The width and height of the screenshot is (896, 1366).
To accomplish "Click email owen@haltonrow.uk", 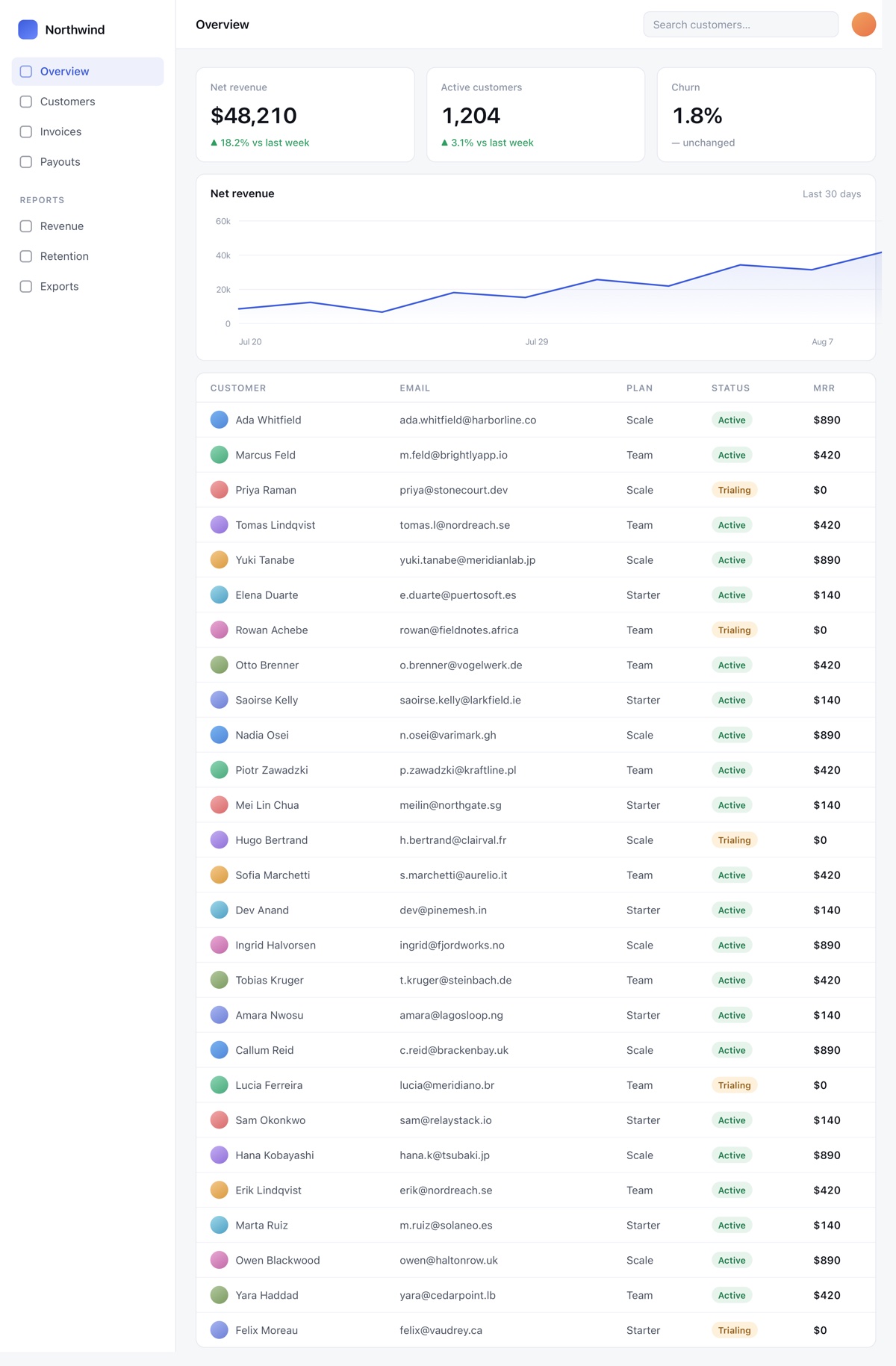I will click(449, 1261).
